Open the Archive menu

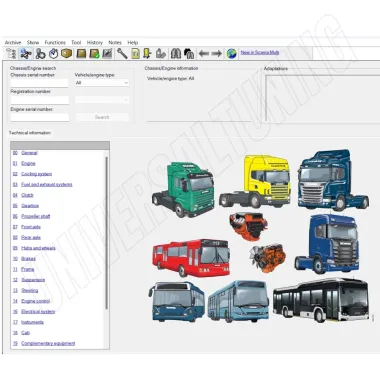click(x=13, y=42)
